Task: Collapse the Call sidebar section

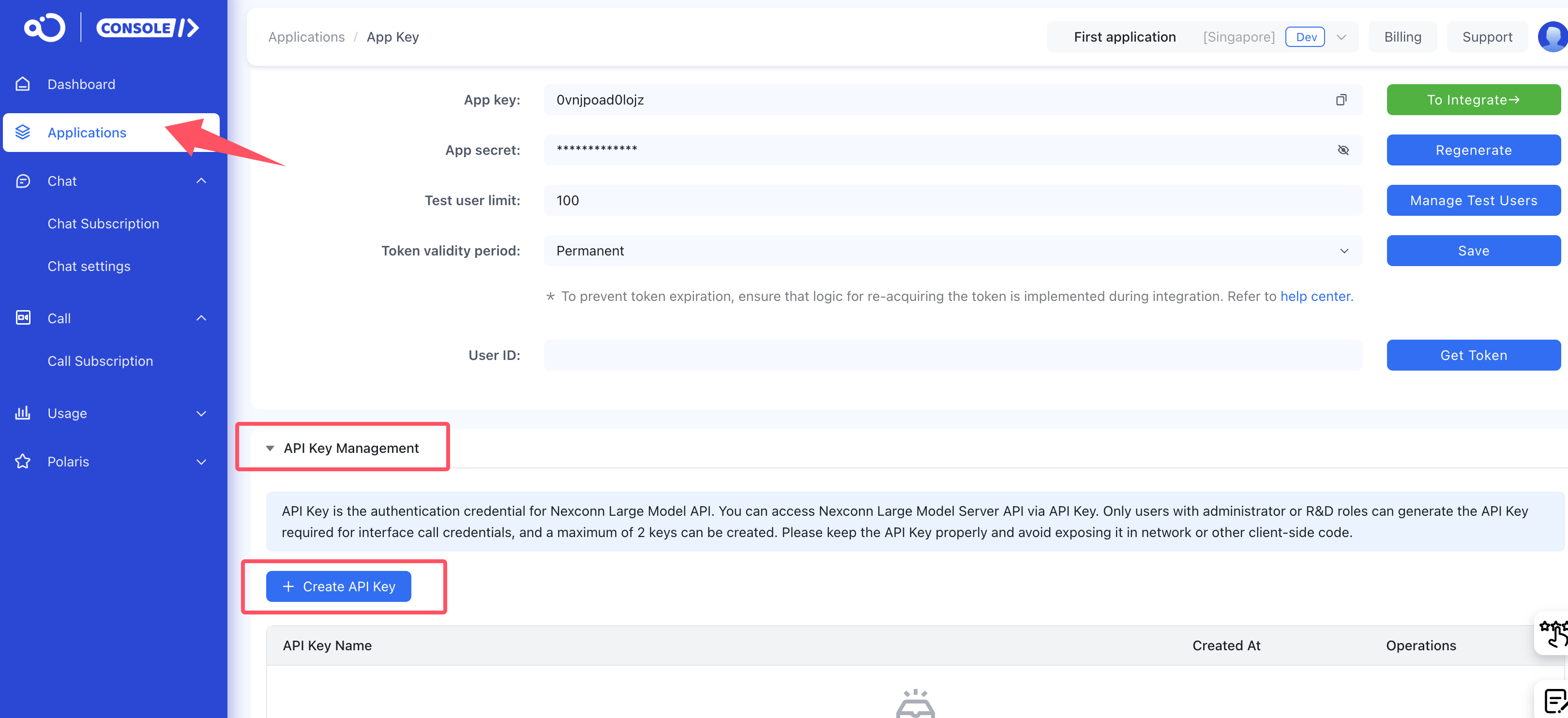Action: click(x=201, y=318)
